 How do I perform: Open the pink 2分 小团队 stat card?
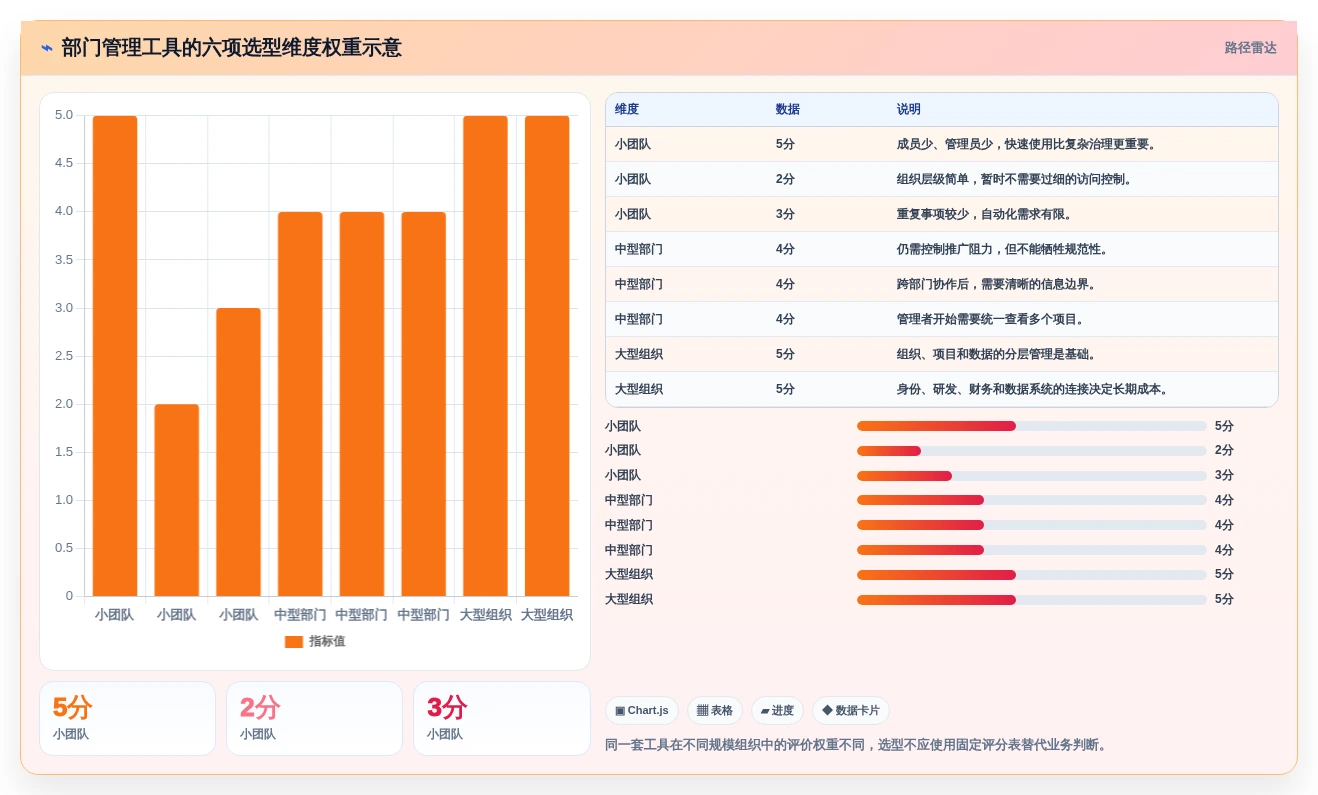point(314,719)
